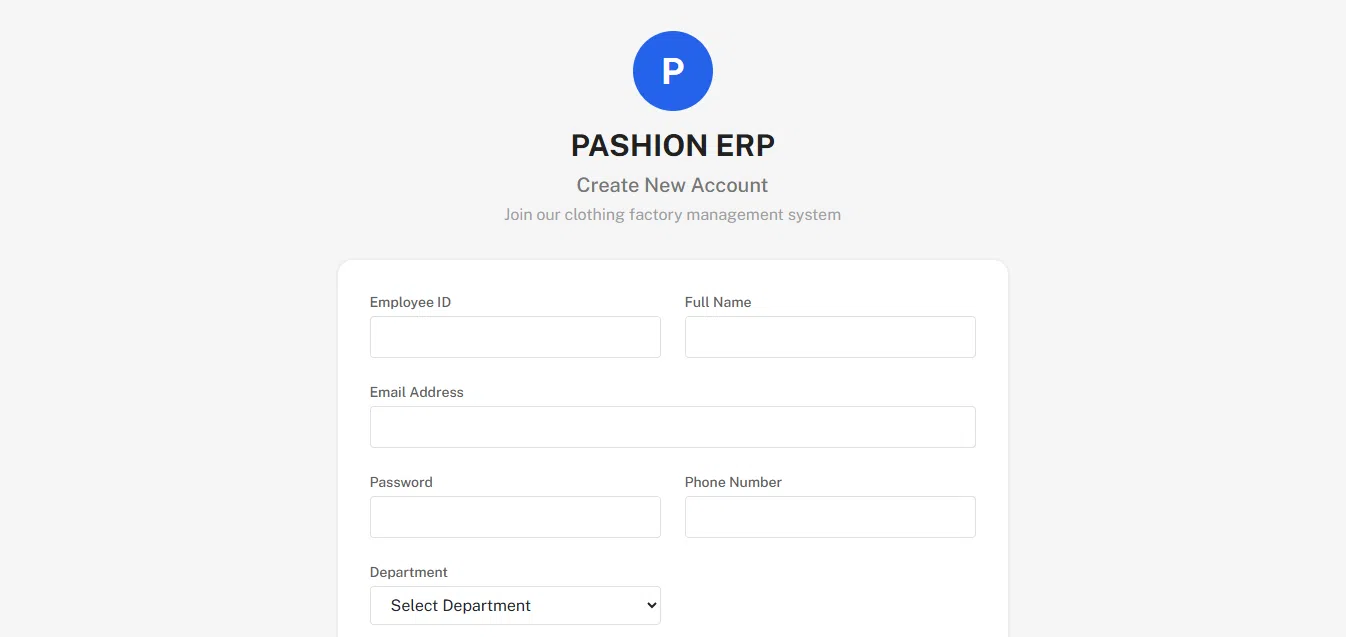1346x637 pixels.
Task: Click the Phone Number label
Action: pyautogui.click(x=733, y=482)
